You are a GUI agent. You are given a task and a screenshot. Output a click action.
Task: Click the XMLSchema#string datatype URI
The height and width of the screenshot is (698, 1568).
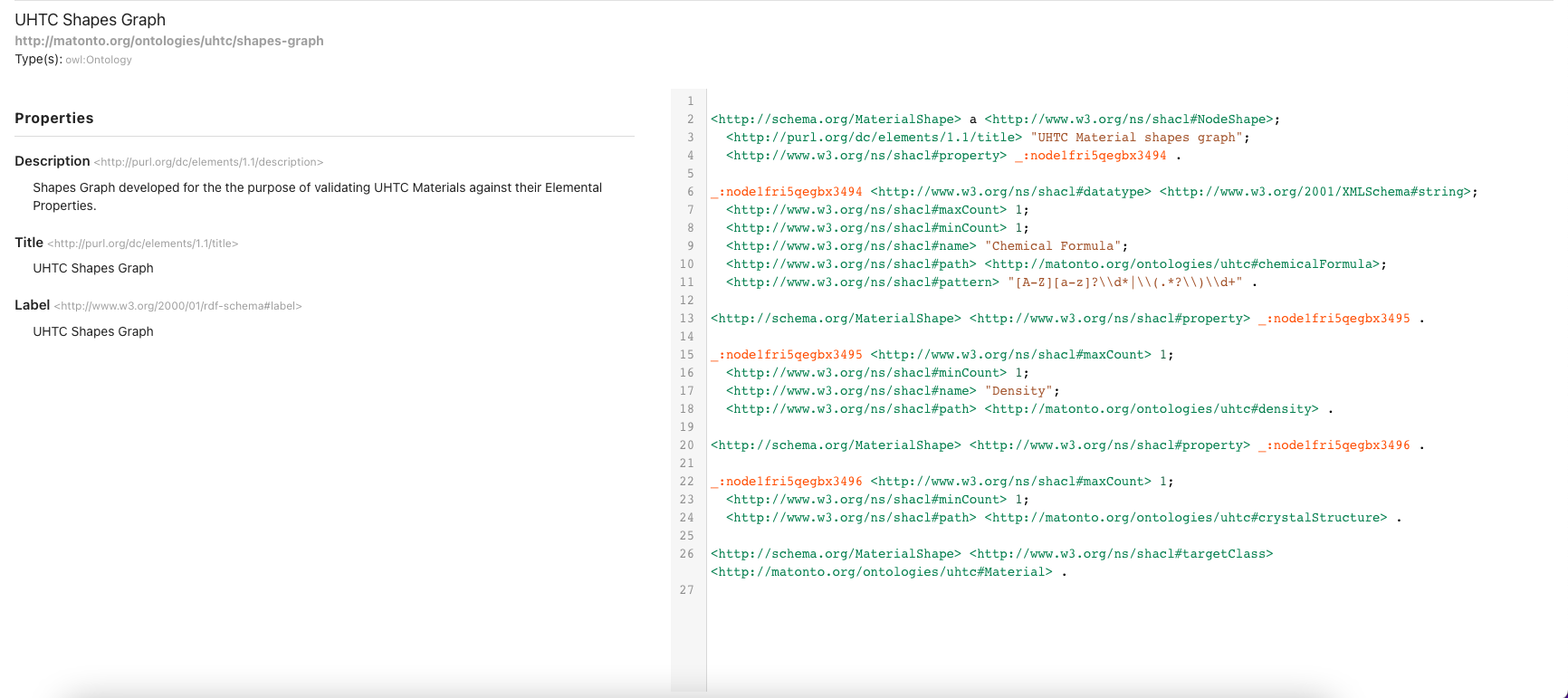[x=1315, y=192]
